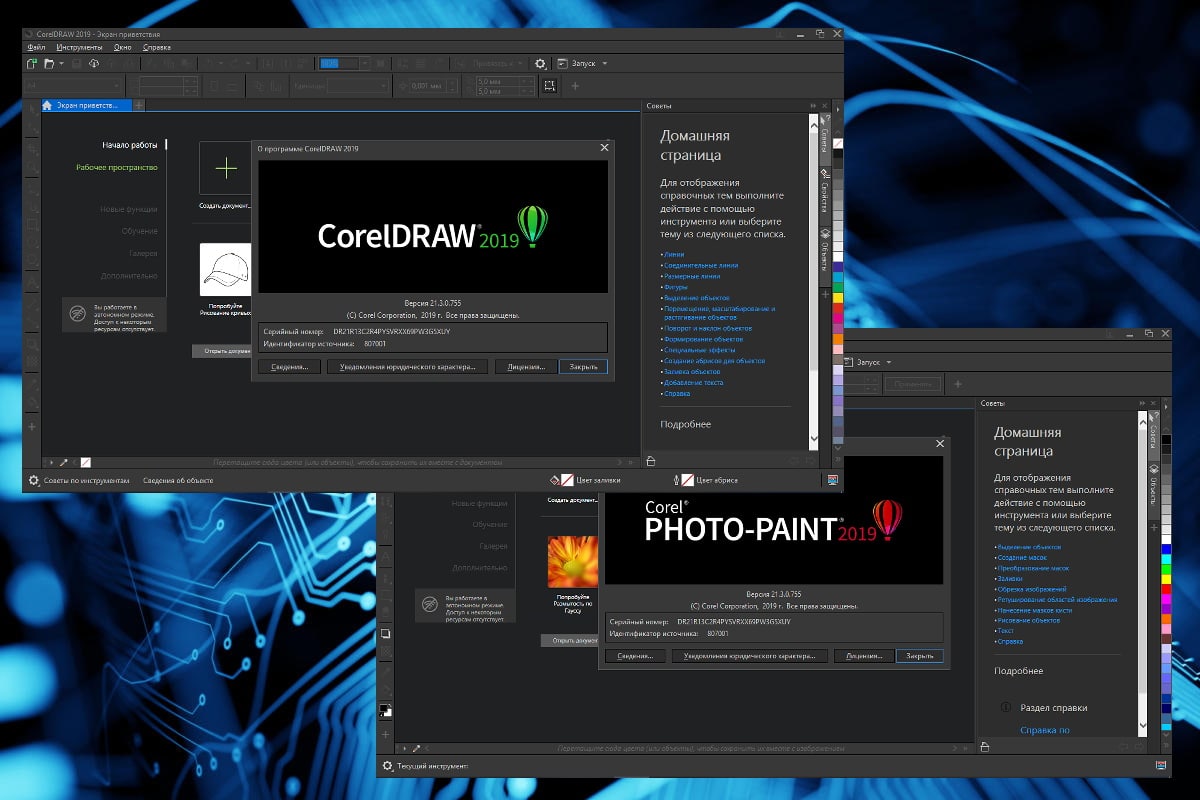This screenshot has width=1200, height=800.
Task: Click the lock icon under the Советы panel
Action: coord(651,461)
